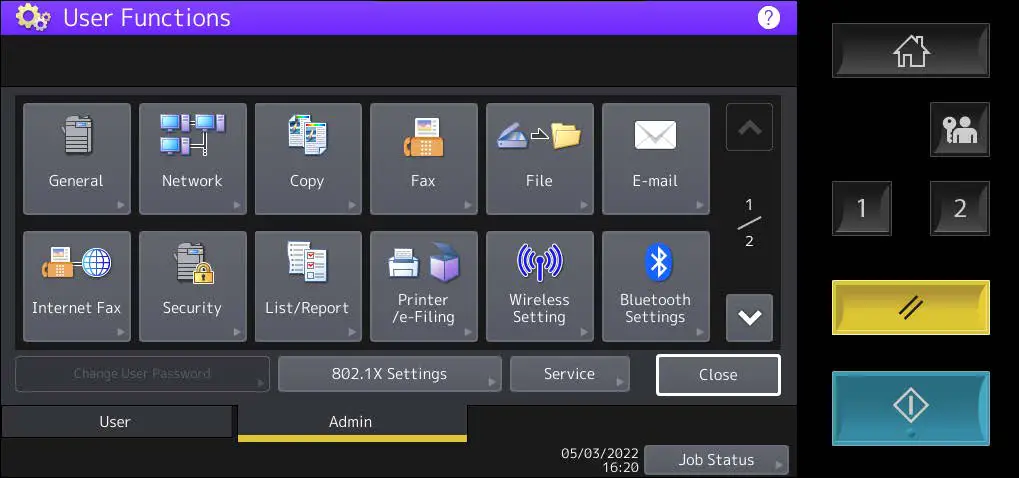Tap the blue Start button
The height and width of the screenshot is (478, 1019).
(x=910, y=408)
